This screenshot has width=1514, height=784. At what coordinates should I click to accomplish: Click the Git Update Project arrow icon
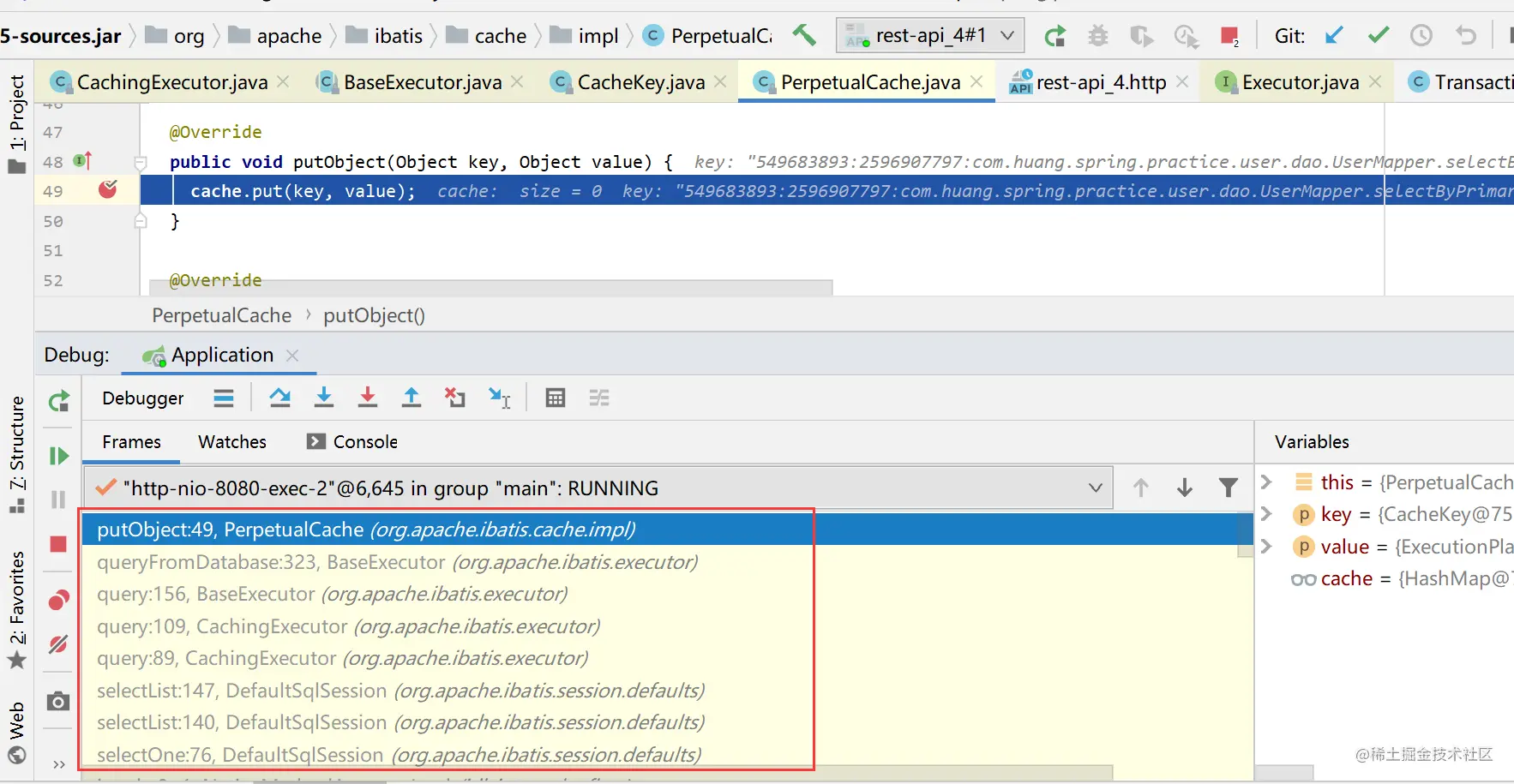(x=1334, y=35)
